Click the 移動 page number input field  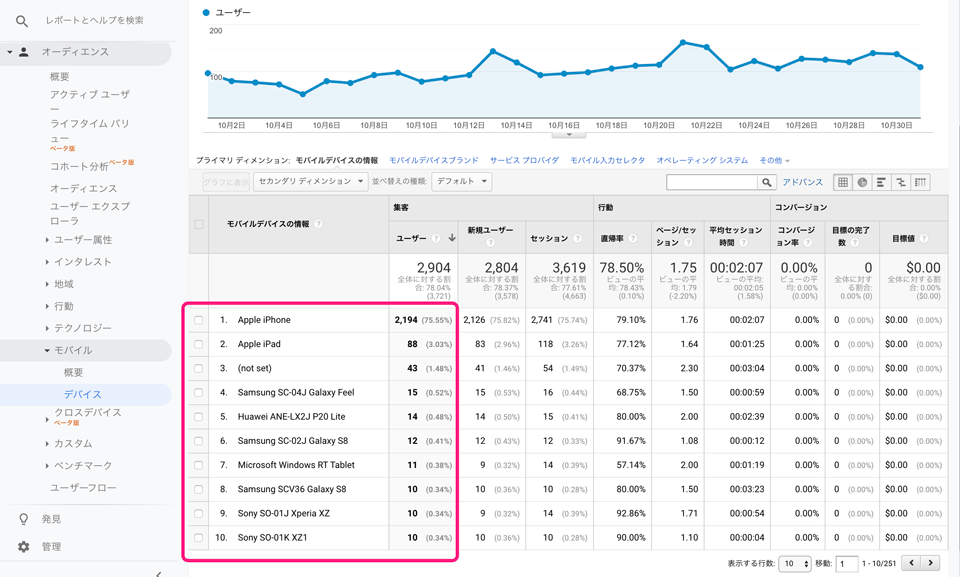click(847, 564)
